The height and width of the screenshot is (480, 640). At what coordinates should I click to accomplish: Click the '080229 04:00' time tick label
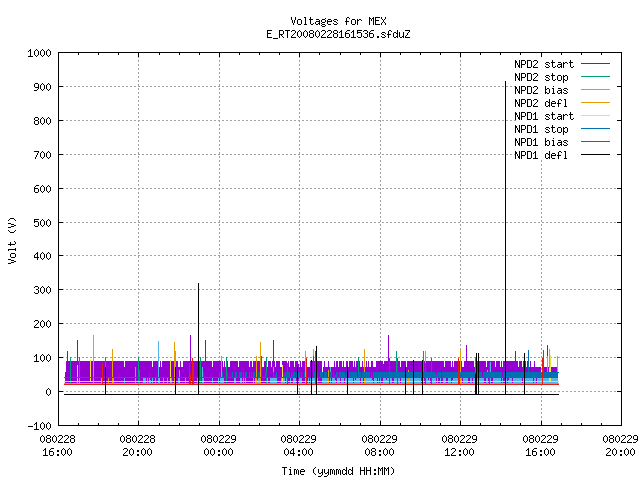298,446
